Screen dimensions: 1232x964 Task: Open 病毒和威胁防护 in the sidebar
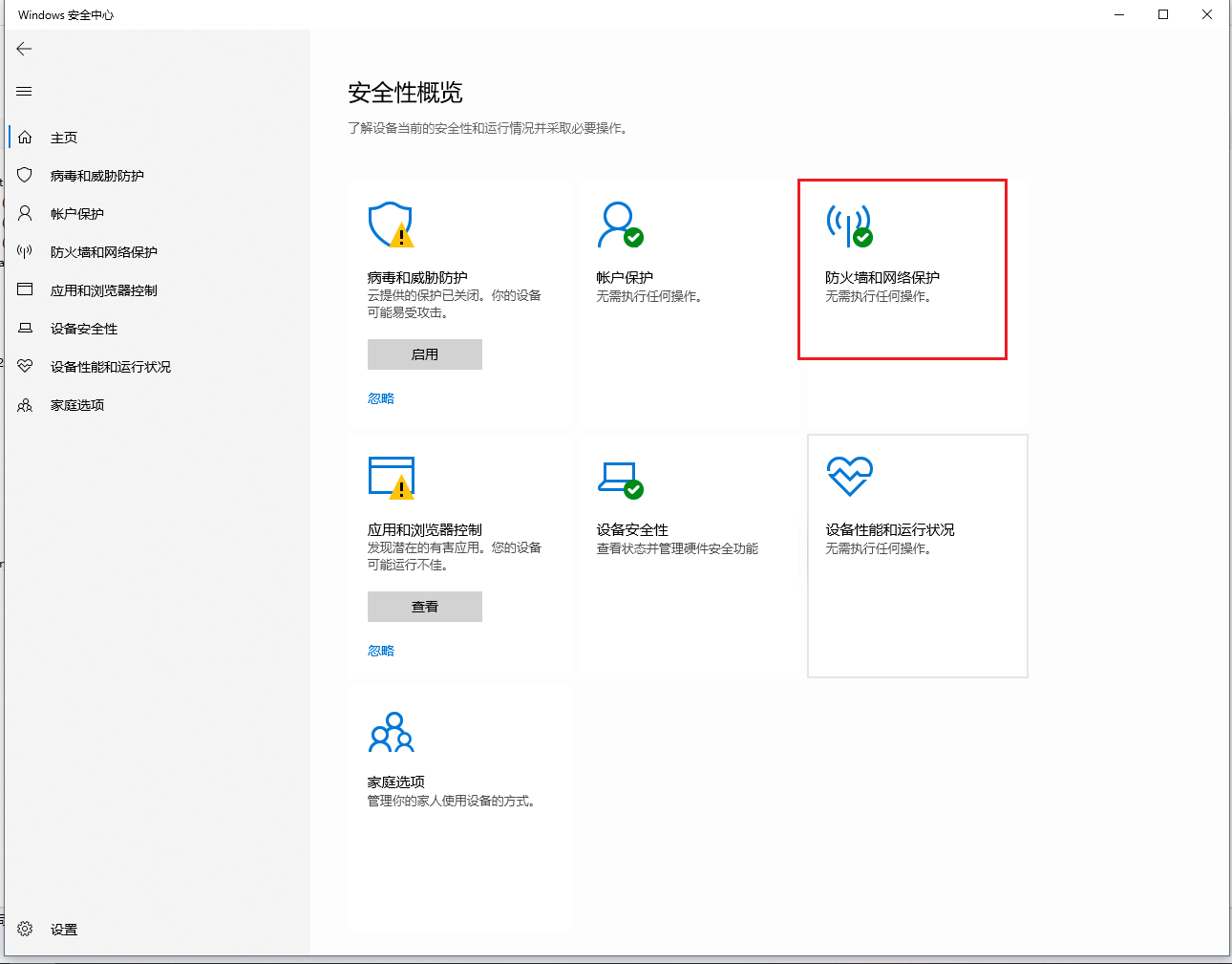click(97, 176)
